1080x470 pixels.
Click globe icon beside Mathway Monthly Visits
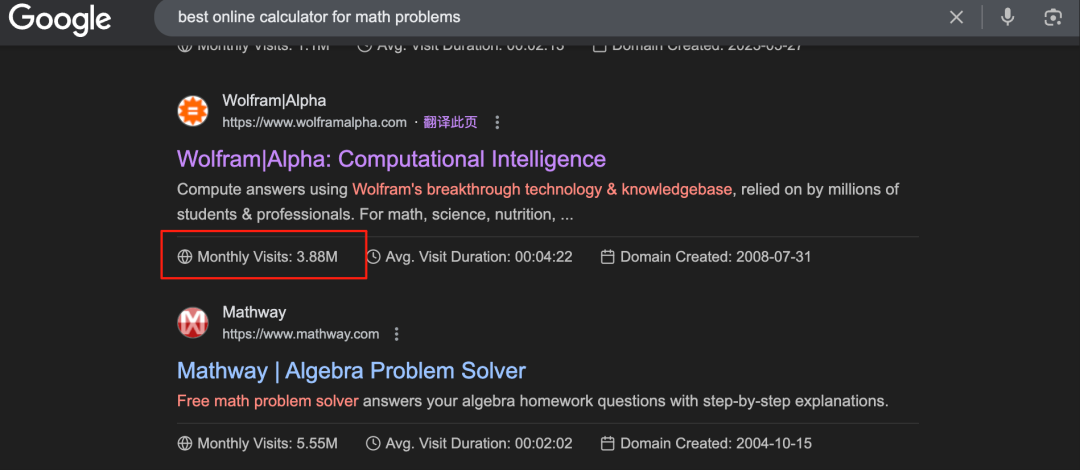(x=185, y=443)
